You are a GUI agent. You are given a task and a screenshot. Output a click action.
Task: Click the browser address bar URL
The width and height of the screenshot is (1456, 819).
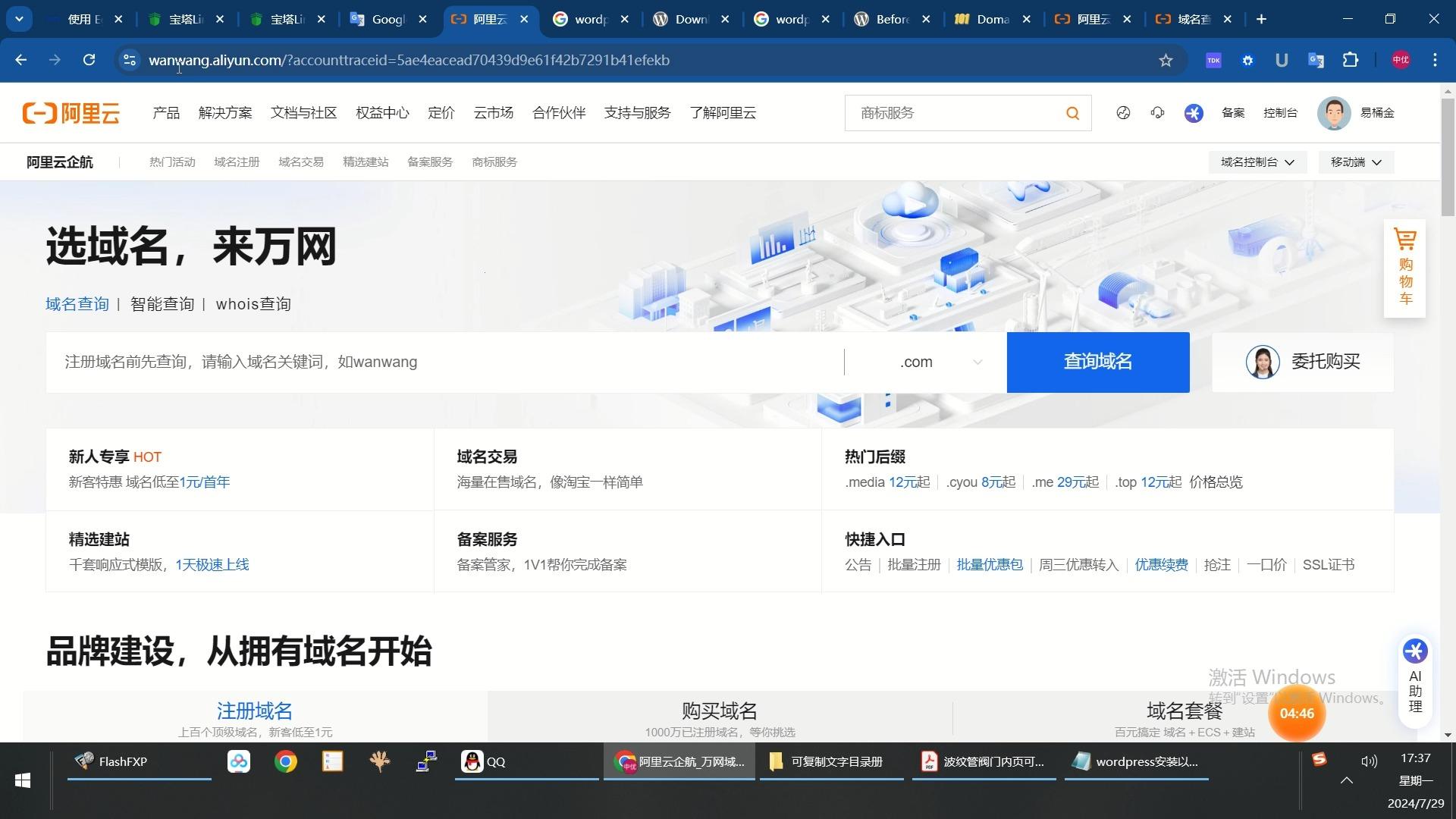[x=409, y=60]
